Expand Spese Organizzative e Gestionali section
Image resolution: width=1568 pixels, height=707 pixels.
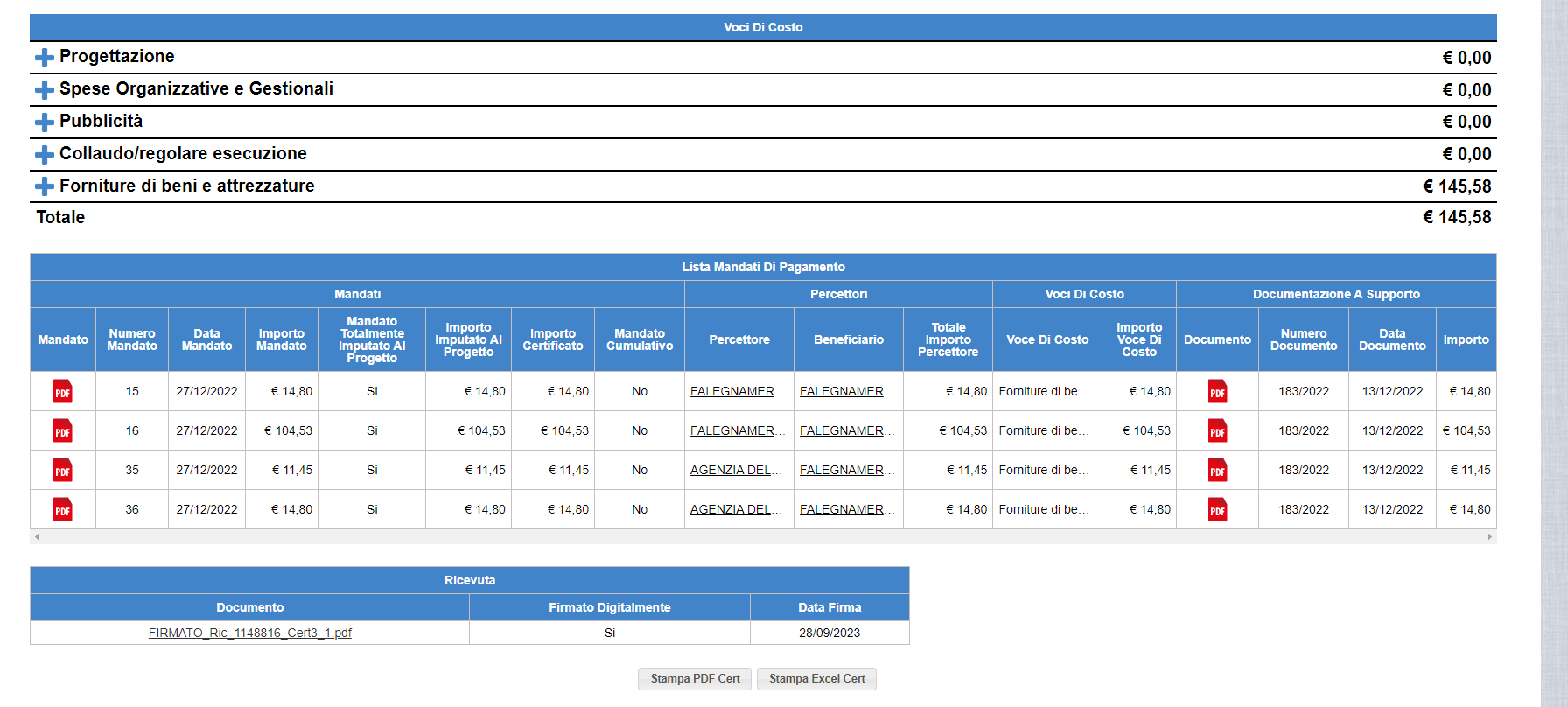45,90
